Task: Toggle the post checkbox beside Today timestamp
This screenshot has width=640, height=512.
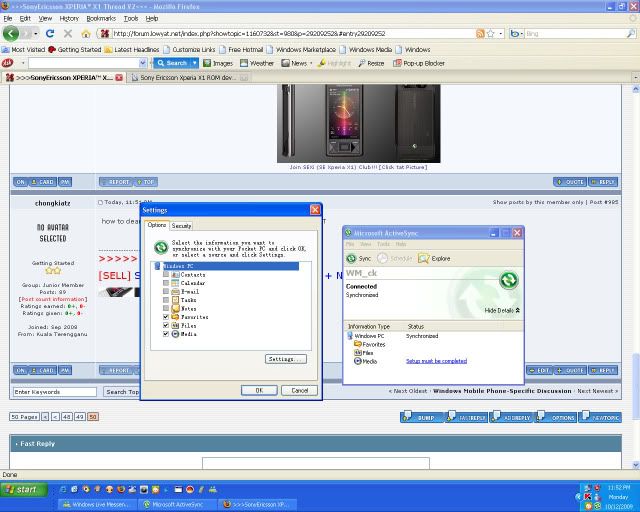Action: click(100, 203)
